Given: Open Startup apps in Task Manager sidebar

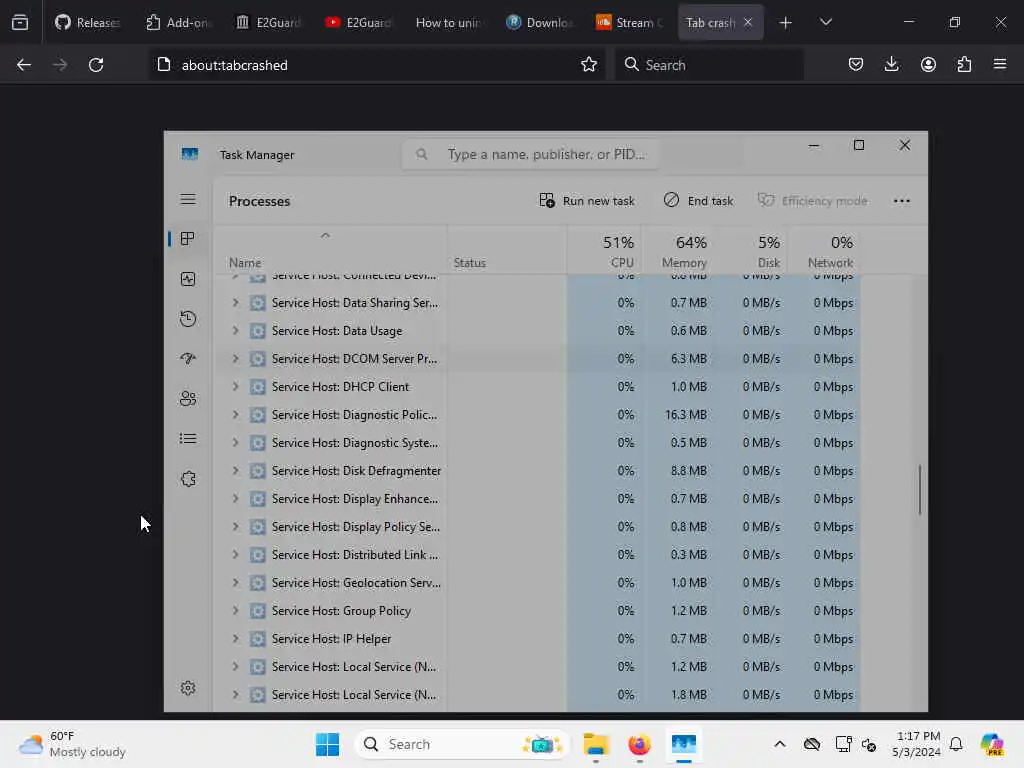Looking at the screenshot, I should (188, 359).
